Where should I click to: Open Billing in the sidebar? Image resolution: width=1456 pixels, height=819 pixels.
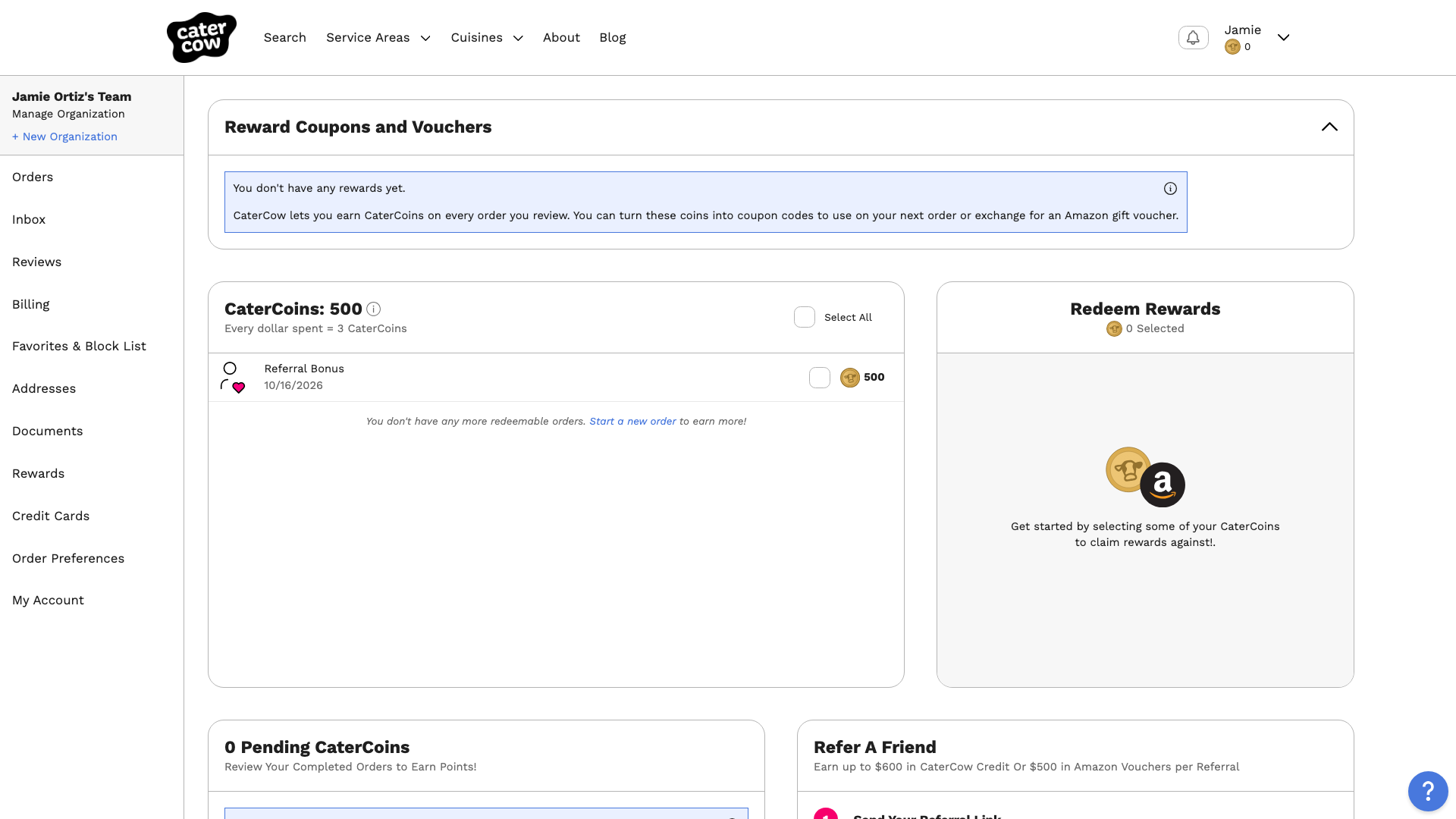(30, 304)
